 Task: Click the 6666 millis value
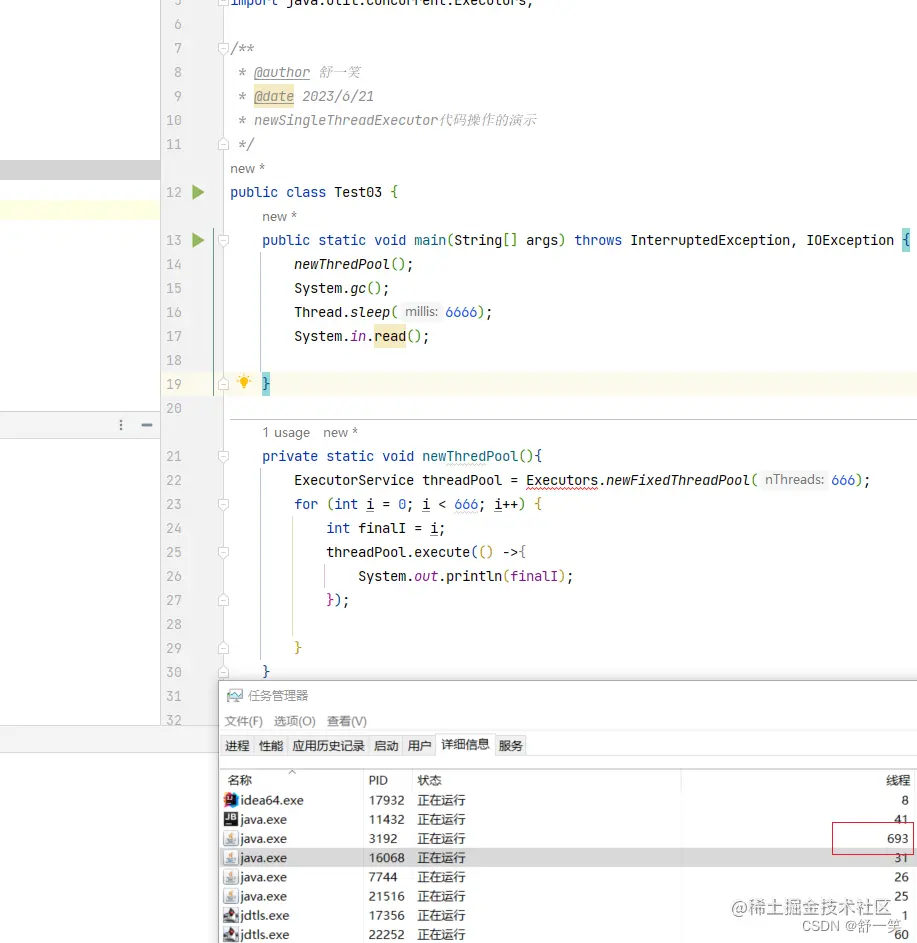(x=461, y=312)
